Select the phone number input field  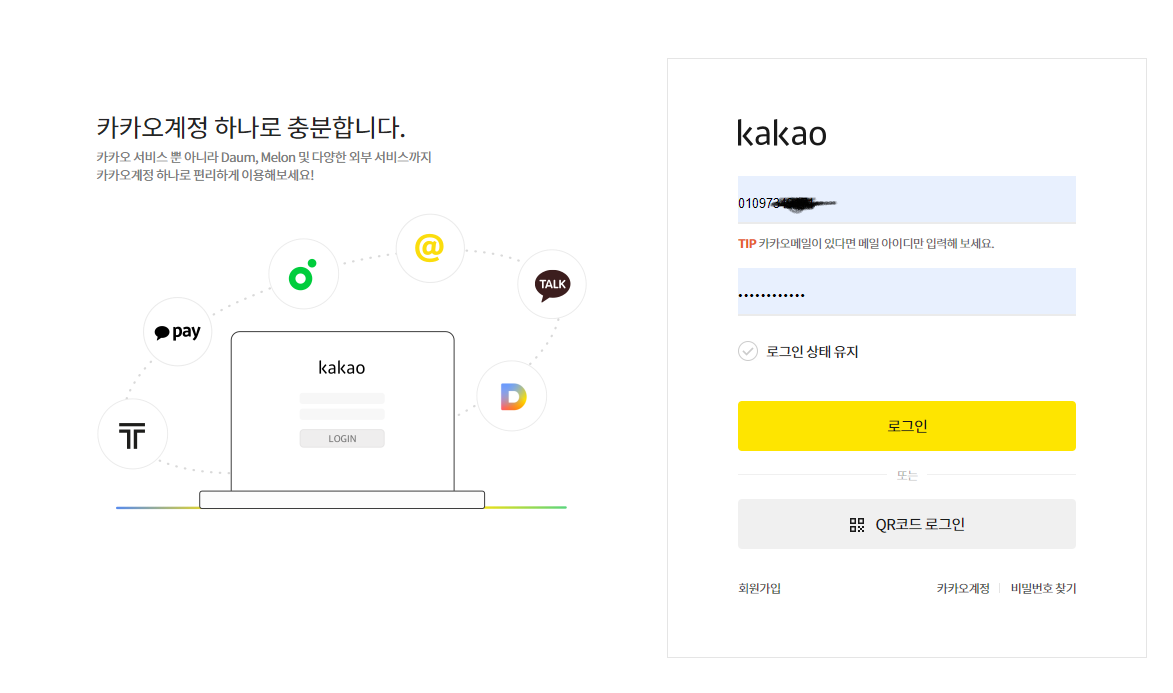click(906, 199)
